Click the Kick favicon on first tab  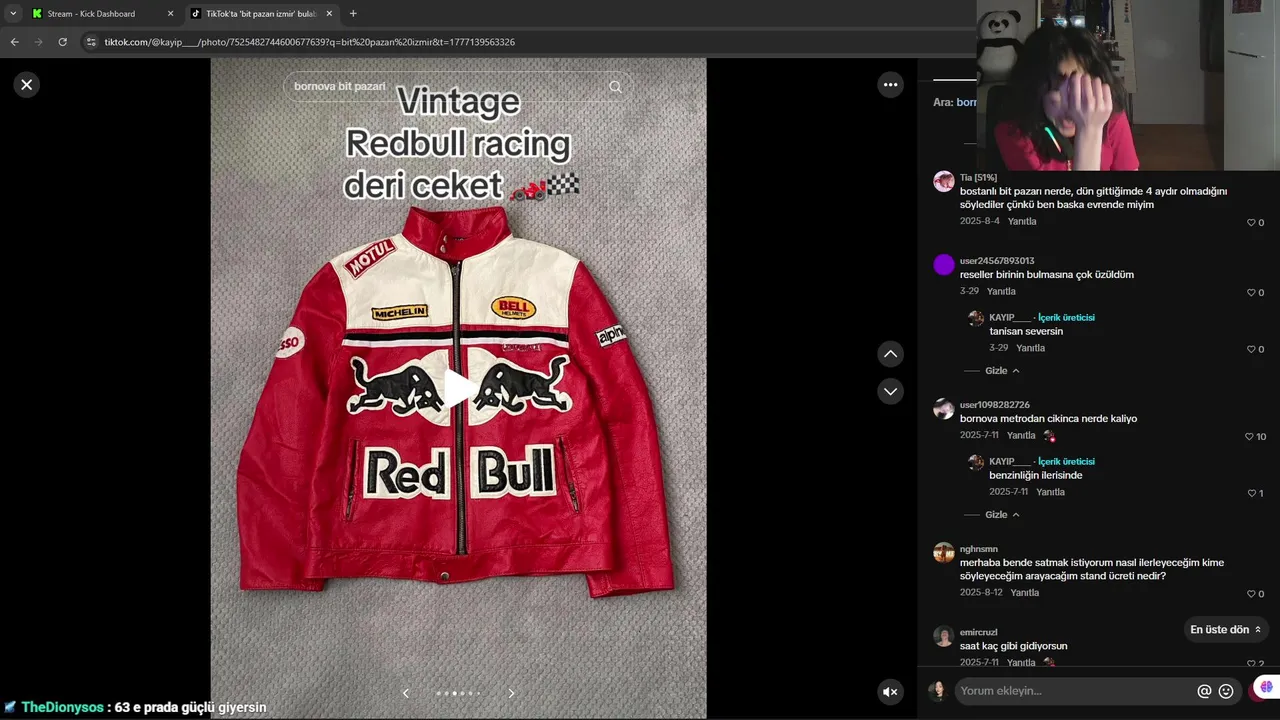click(x=37, y=14)
